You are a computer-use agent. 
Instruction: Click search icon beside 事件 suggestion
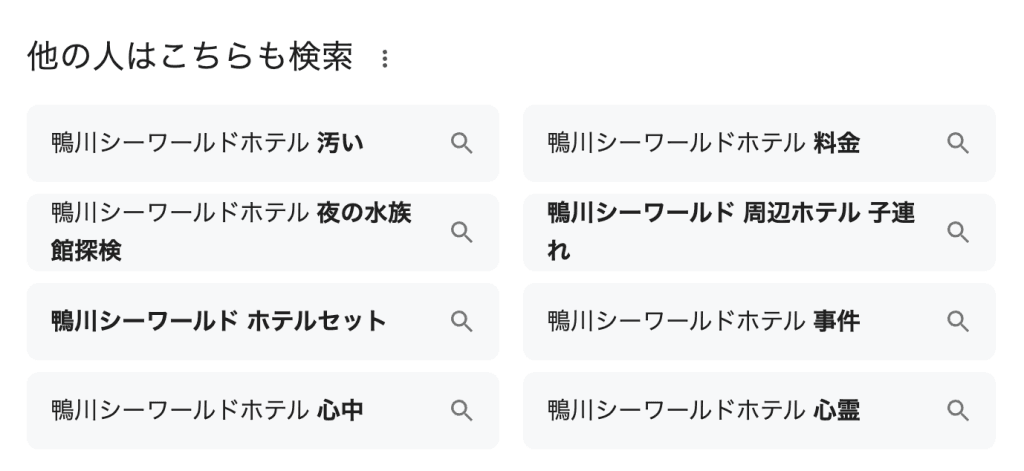958,321
